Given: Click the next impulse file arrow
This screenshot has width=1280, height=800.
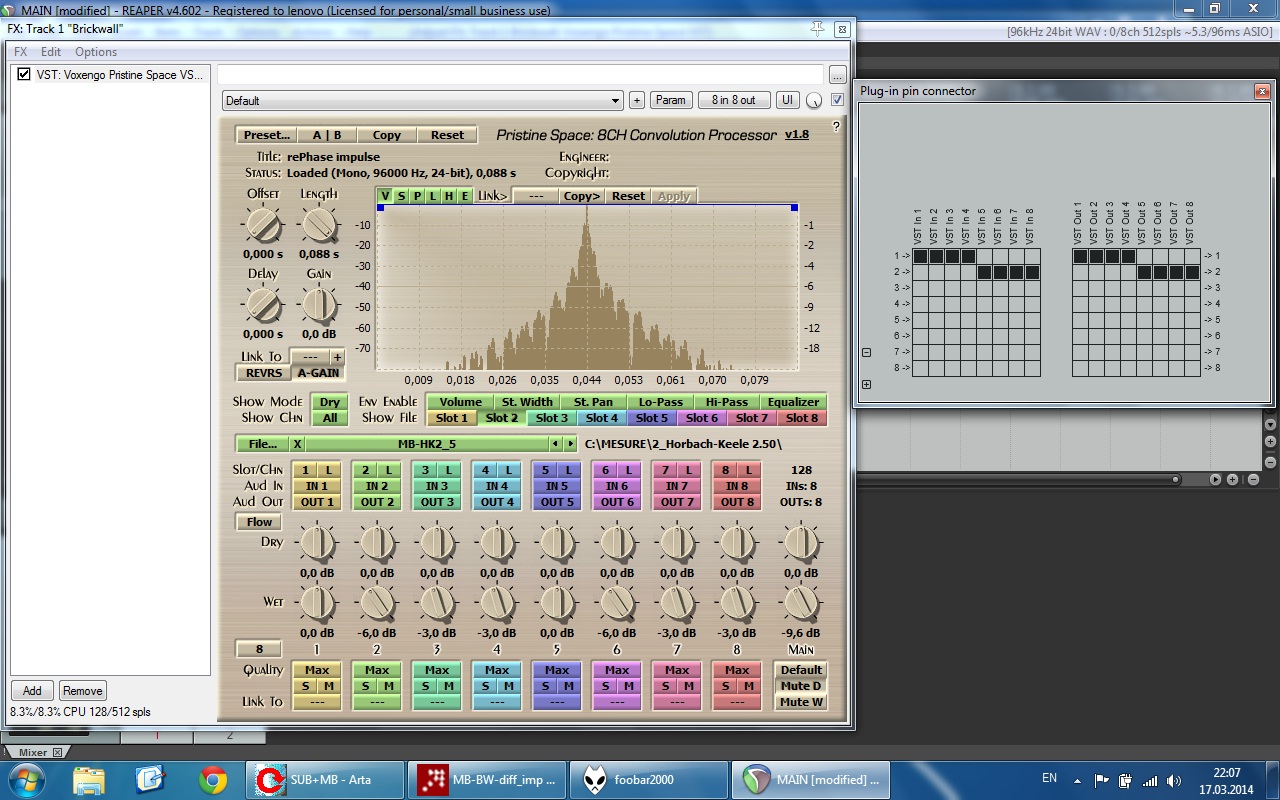Looking at the screenshot, I should 570,444.
